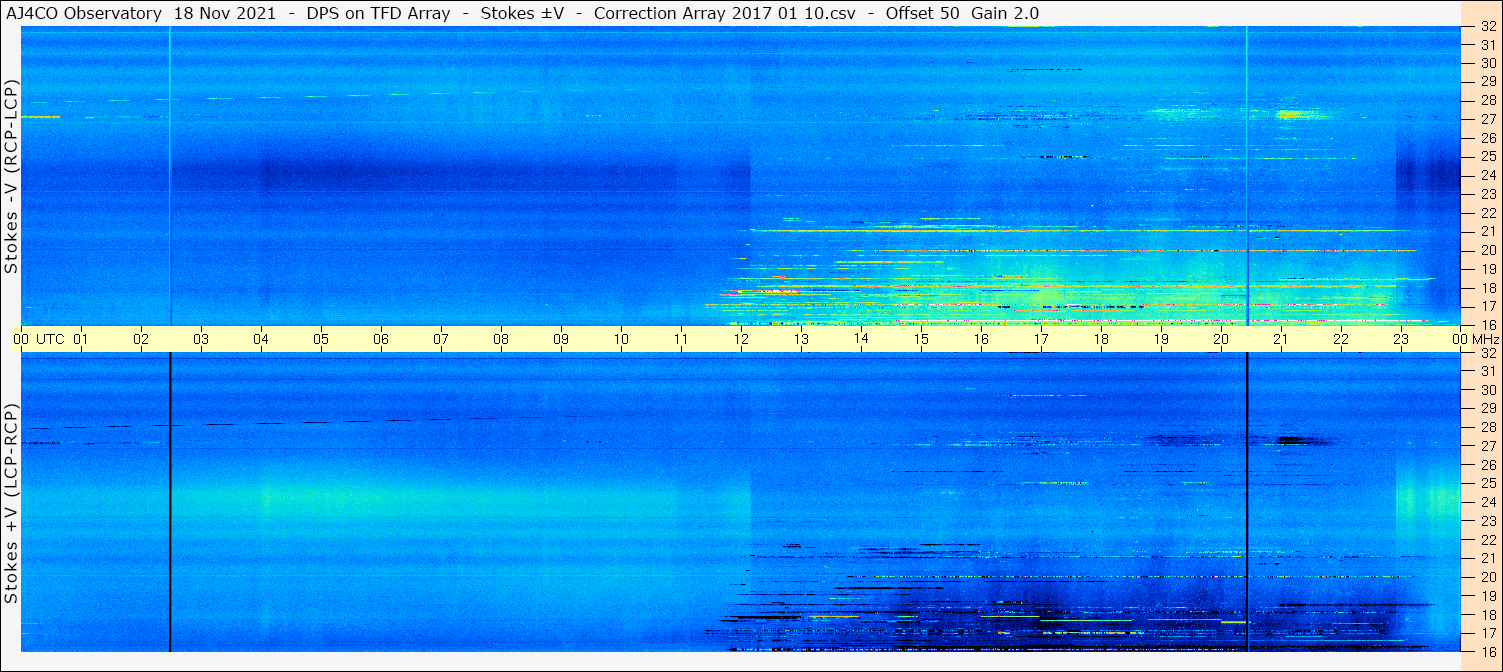Select the 09 hour tick on the time axis
This screenshot has width=1503, height=672.
click(561, 339)
